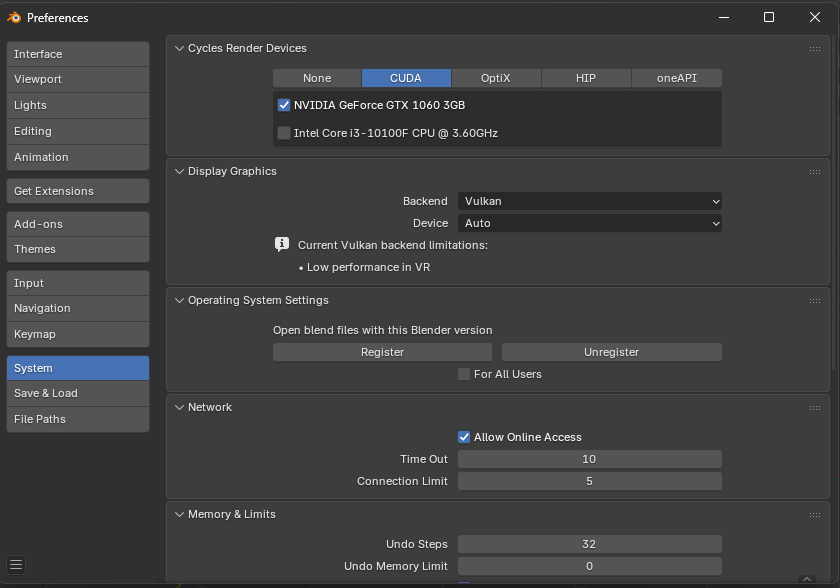Grab Network panel drag handle
Viewport: 840px width, 588px height.
coord(814,408)
